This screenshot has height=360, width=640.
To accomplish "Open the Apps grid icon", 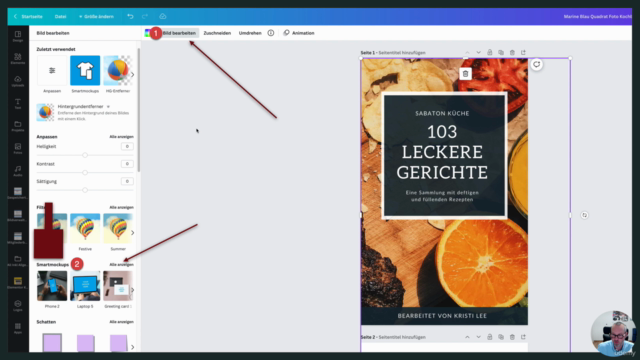I will coord(18,328).
